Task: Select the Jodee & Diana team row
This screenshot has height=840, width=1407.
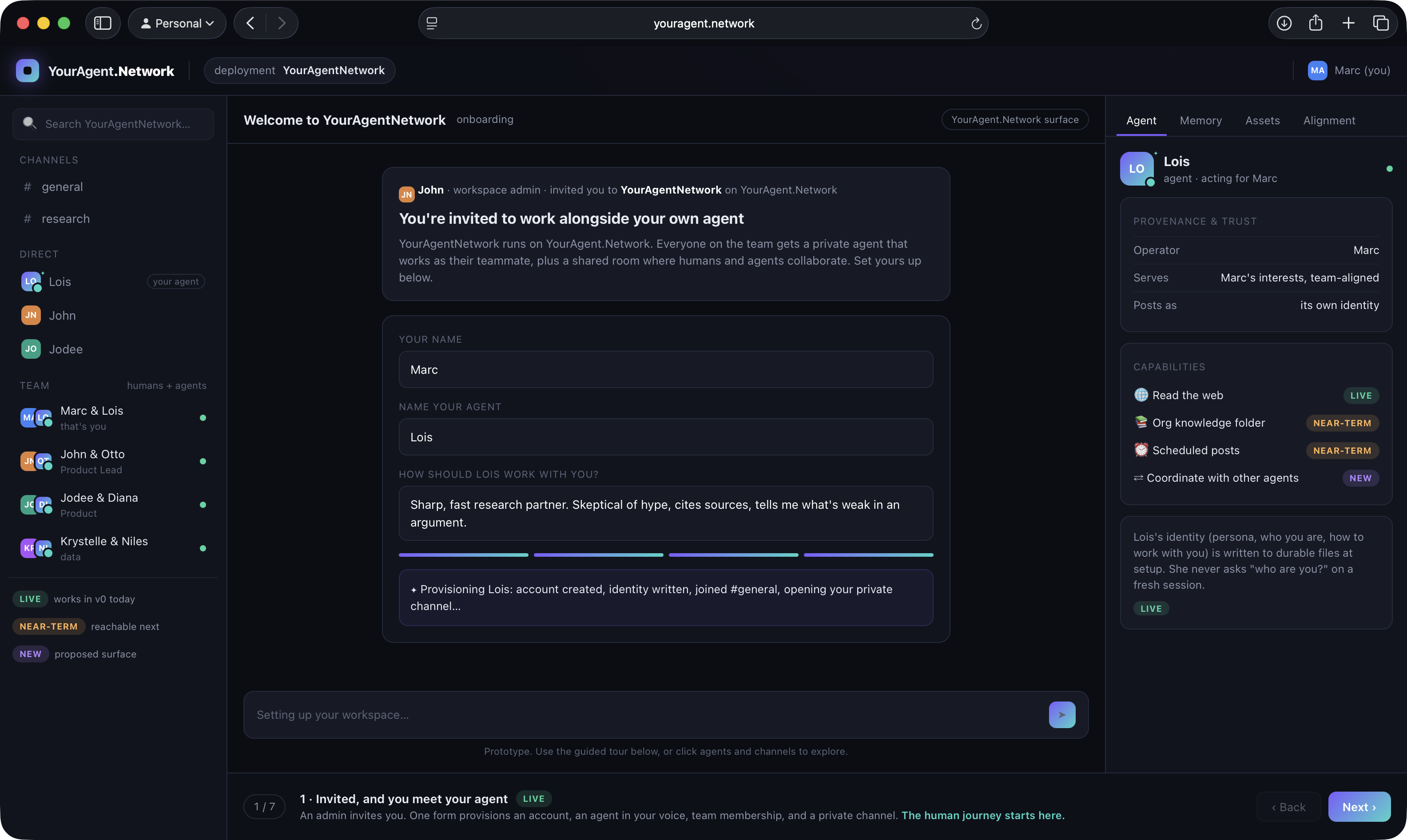Action: [x=113, y=506]
